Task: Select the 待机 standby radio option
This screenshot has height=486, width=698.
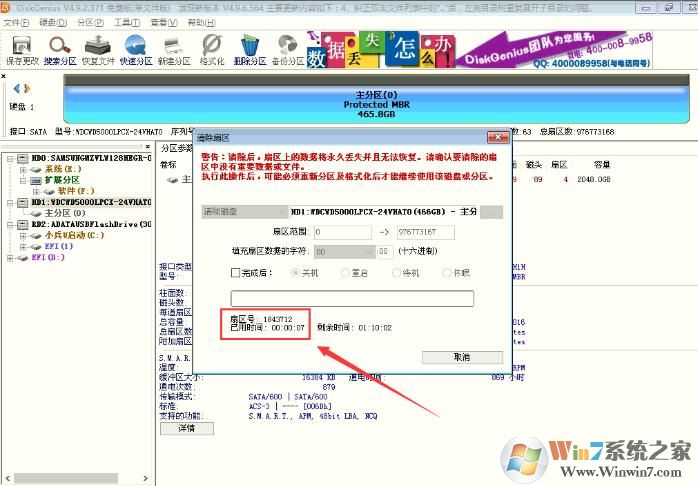Action: pos(396,273)
